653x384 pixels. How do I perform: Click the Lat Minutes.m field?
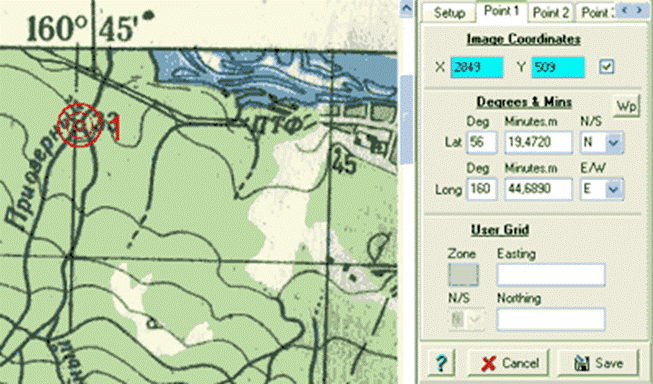[538, 142]
